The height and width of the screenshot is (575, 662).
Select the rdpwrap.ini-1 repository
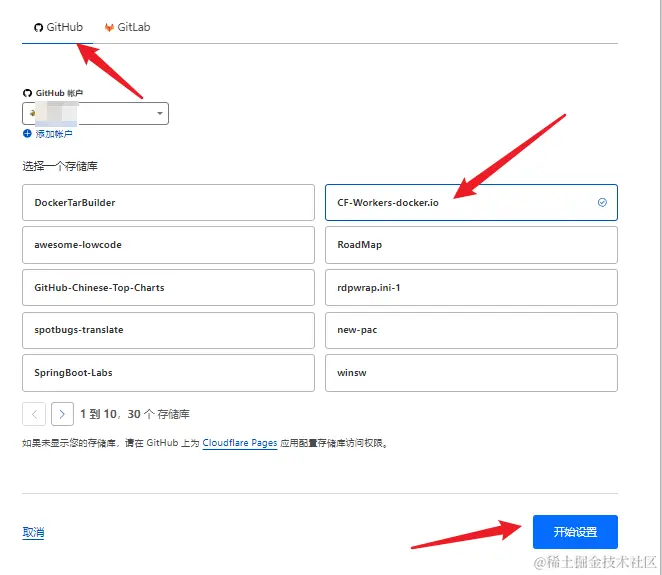click(471, 288)
